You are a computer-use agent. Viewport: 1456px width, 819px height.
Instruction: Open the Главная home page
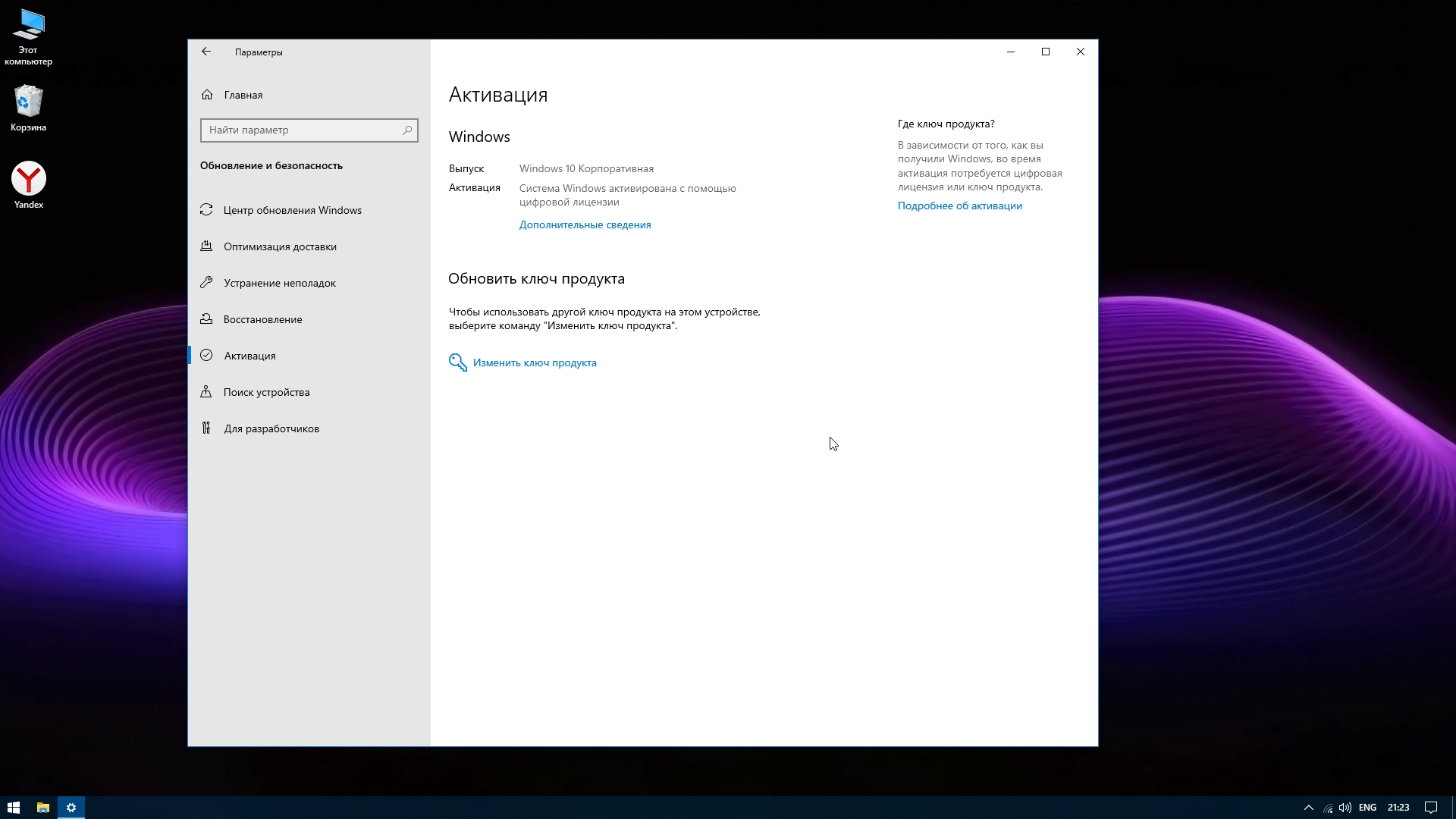[243, 95]
